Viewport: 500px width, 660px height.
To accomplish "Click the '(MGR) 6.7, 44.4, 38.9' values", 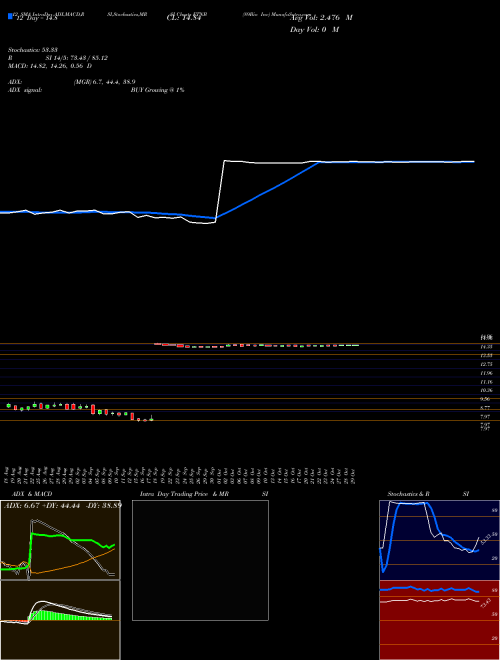I will click(x=104, y=82).
